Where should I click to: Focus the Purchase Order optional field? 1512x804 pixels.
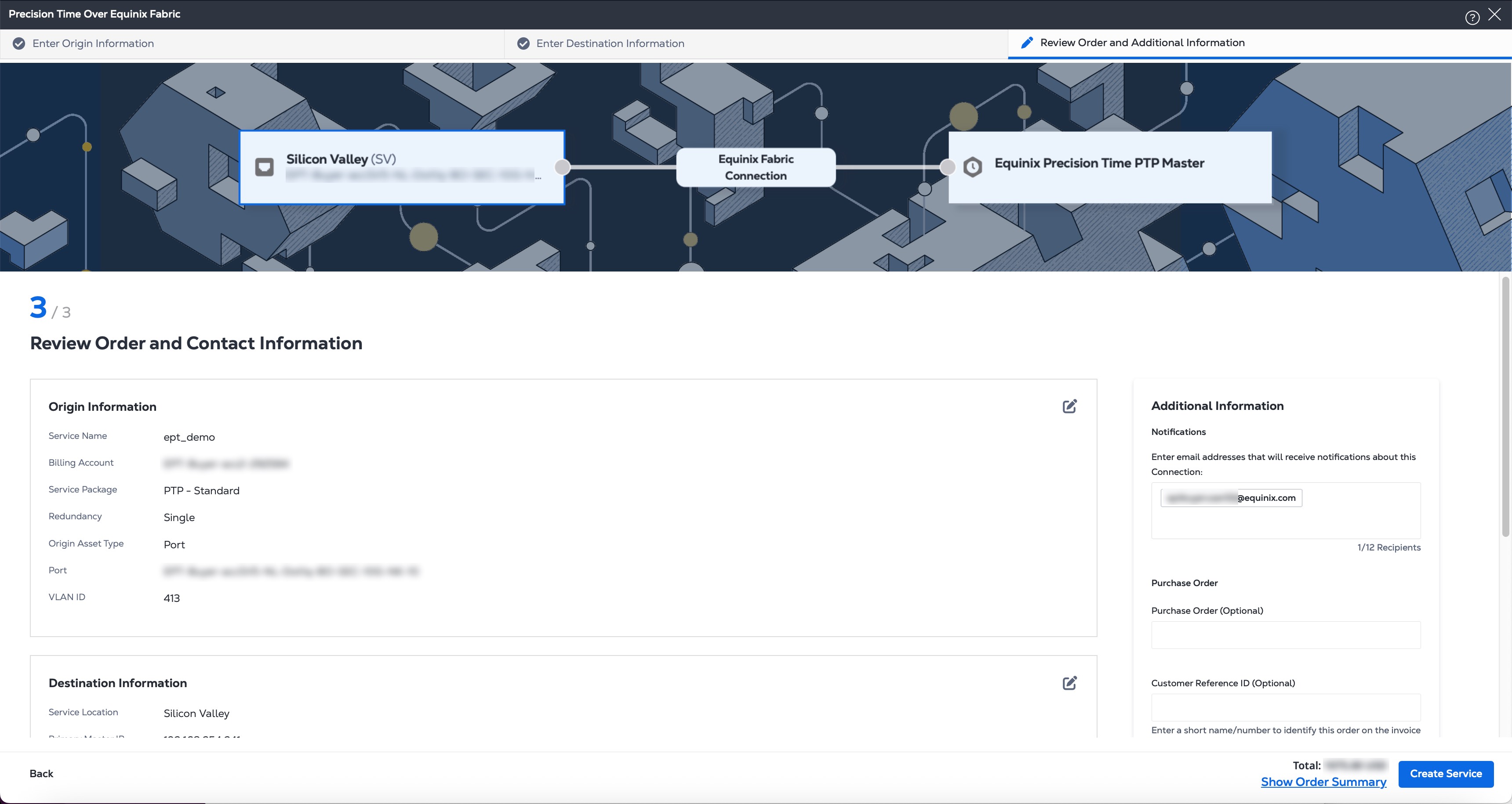click(x=1286, y=635)
